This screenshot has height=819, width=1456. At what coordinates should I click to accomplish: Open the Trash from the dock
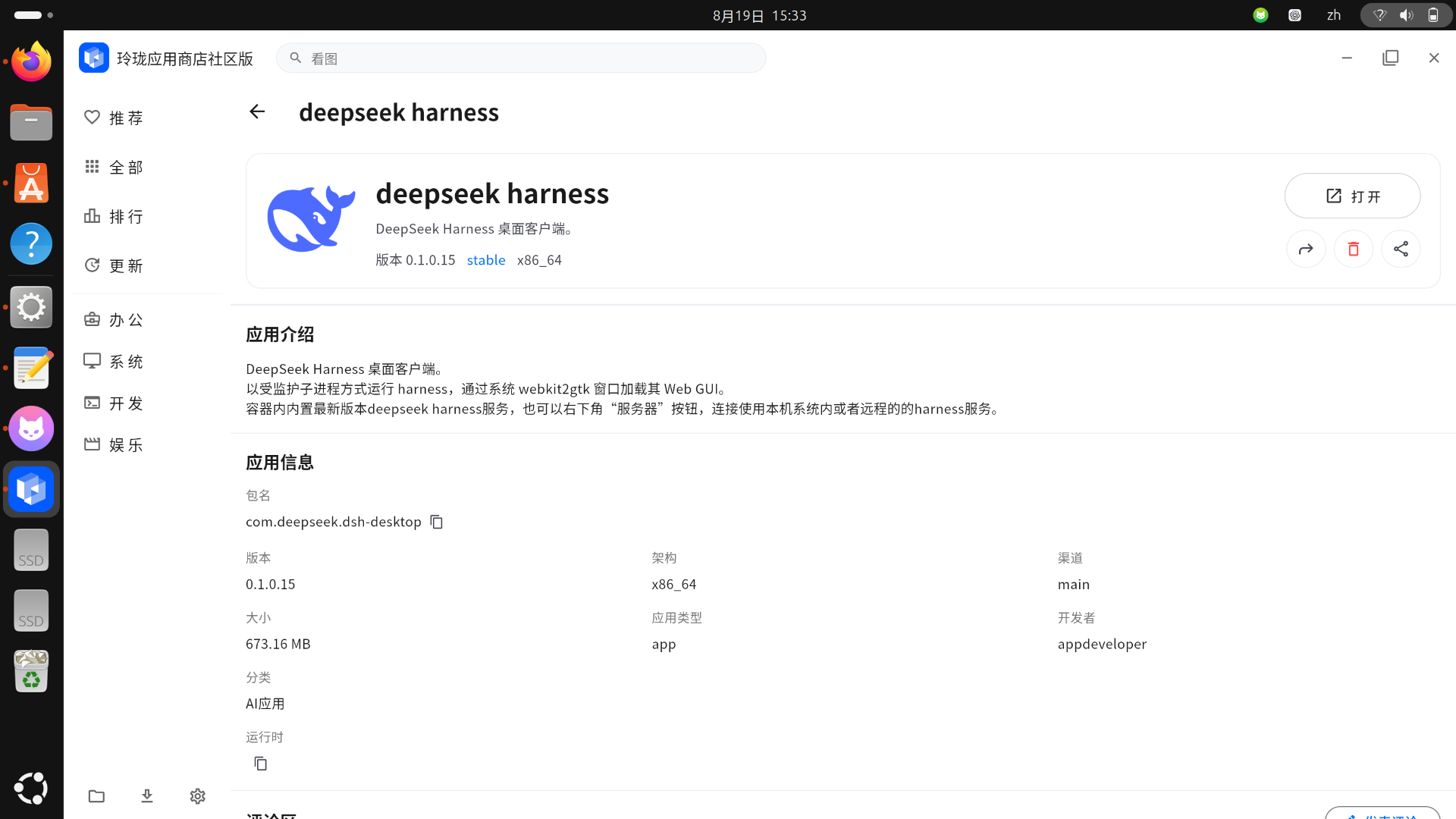click(x=31, y=671)
